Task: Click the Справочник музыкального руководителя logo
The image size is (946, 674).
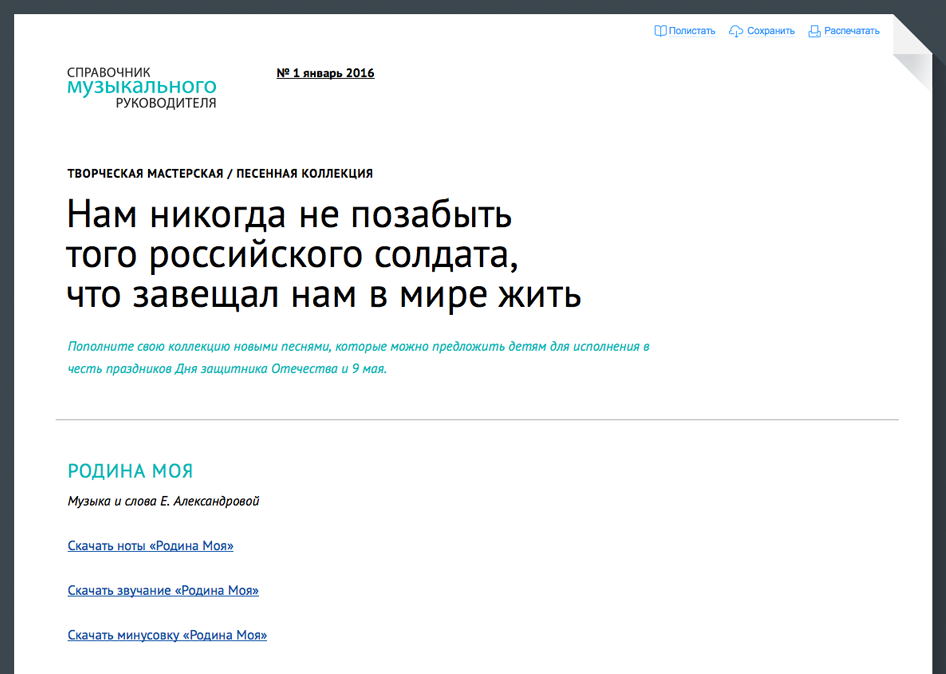Action: point(142,87)
